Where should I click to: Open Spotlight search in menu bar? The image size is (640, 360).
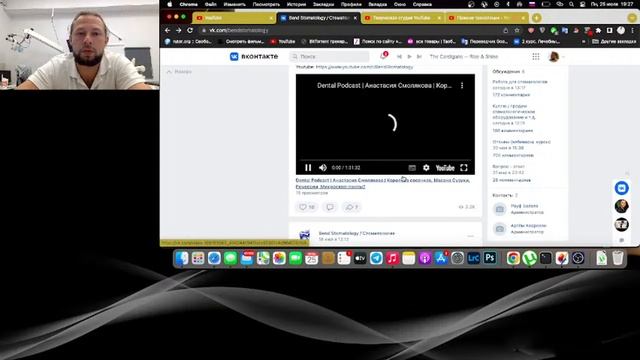tap(571, 4)
